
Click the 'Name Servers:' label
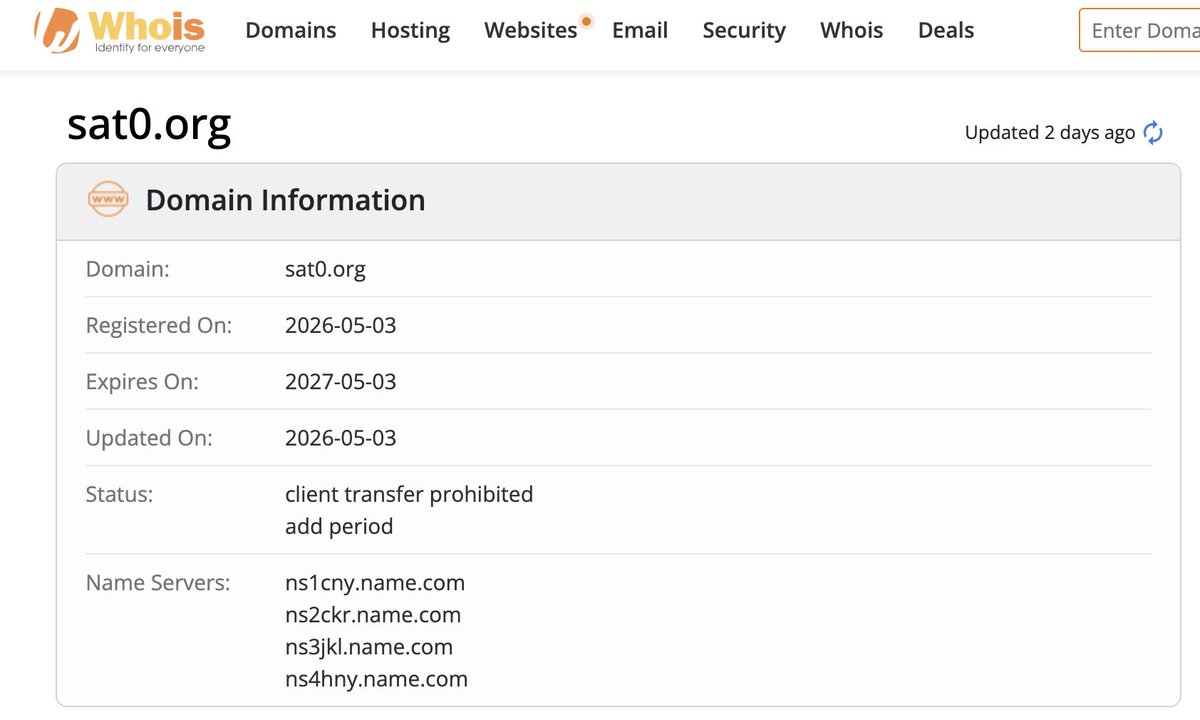click(x=158, y=582)
